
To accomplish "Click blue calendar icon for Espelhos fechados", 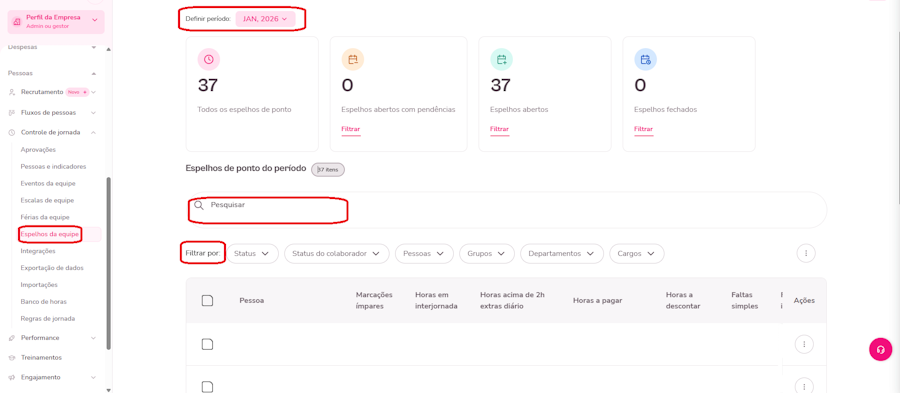I will click(646, 59).
